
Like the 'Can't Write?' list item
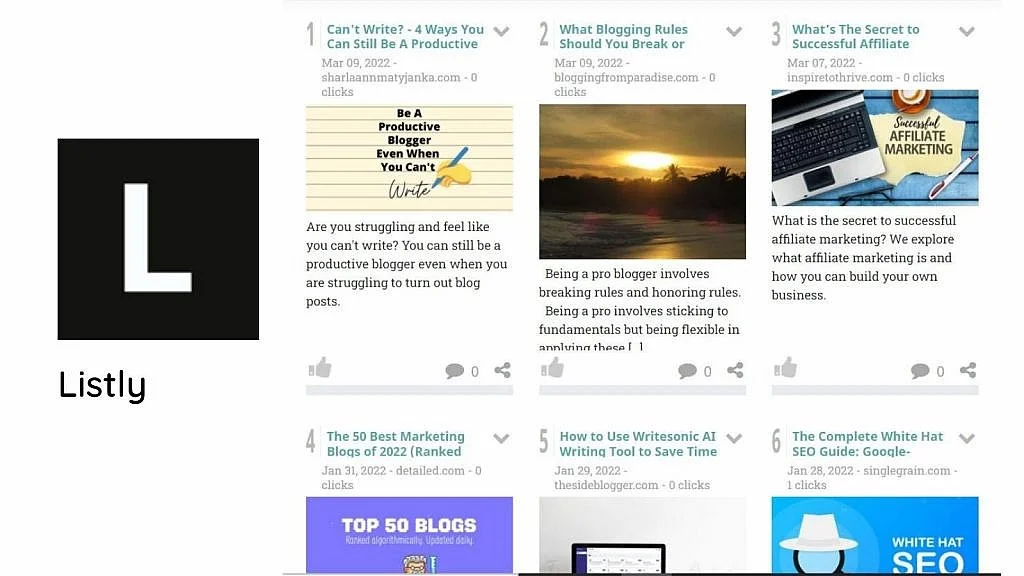(320, 368)
